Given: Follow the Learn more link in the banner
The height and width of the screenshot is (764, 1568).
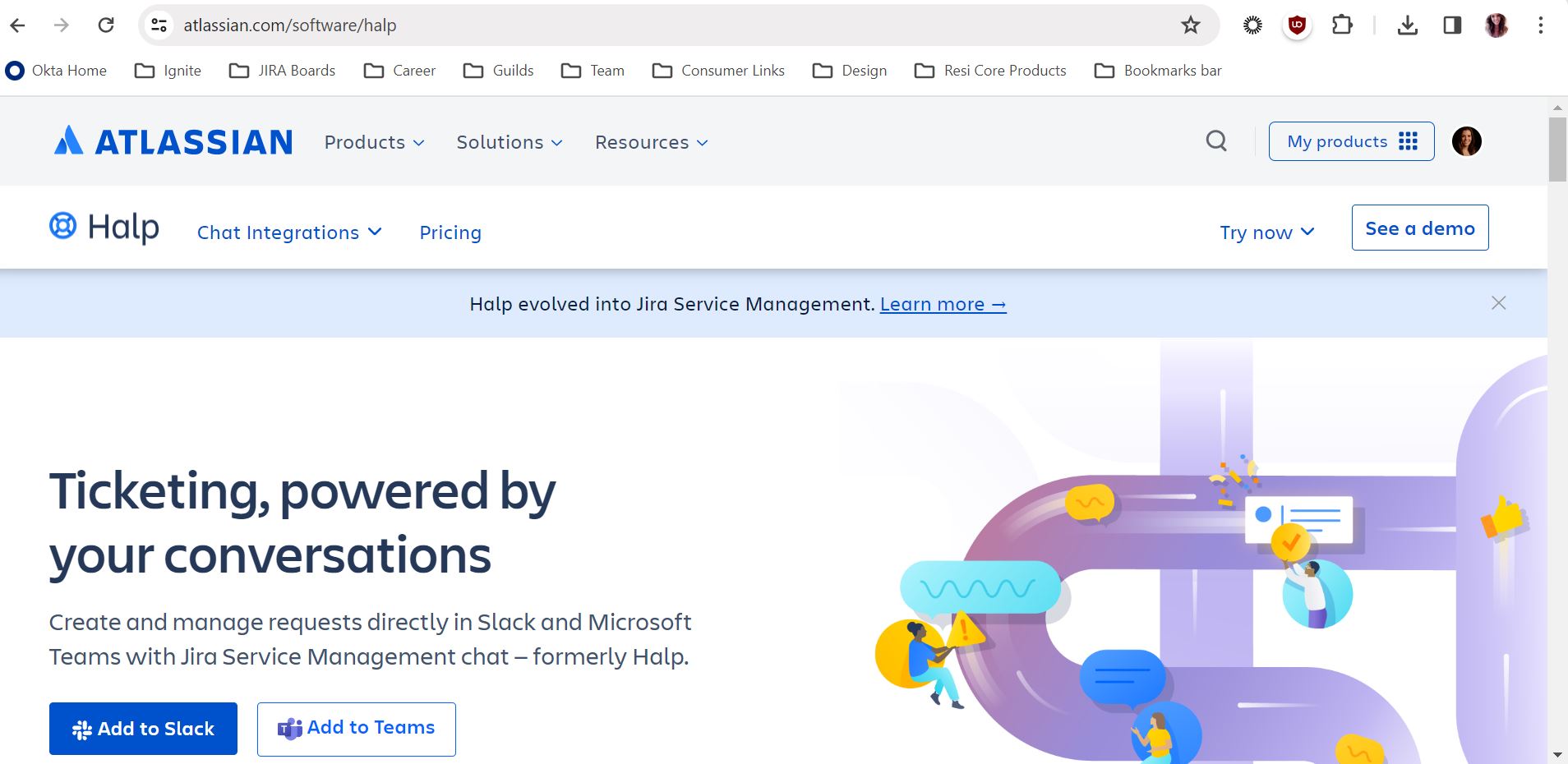Looking at the screenshot, I should pyautogui.click(x=942, y=304).
